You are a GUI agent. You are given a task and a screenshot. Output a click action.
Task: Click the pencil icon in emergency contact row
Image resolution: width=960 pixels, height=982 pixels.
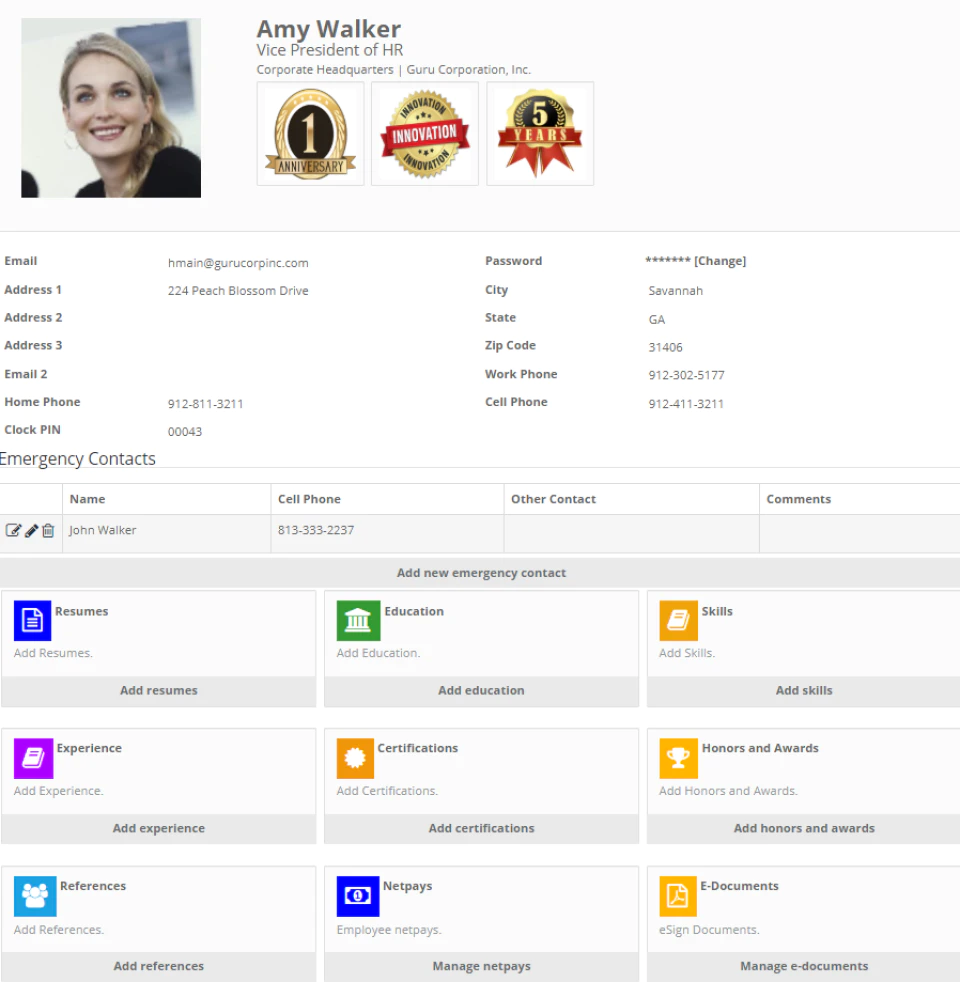coord(31,530)
